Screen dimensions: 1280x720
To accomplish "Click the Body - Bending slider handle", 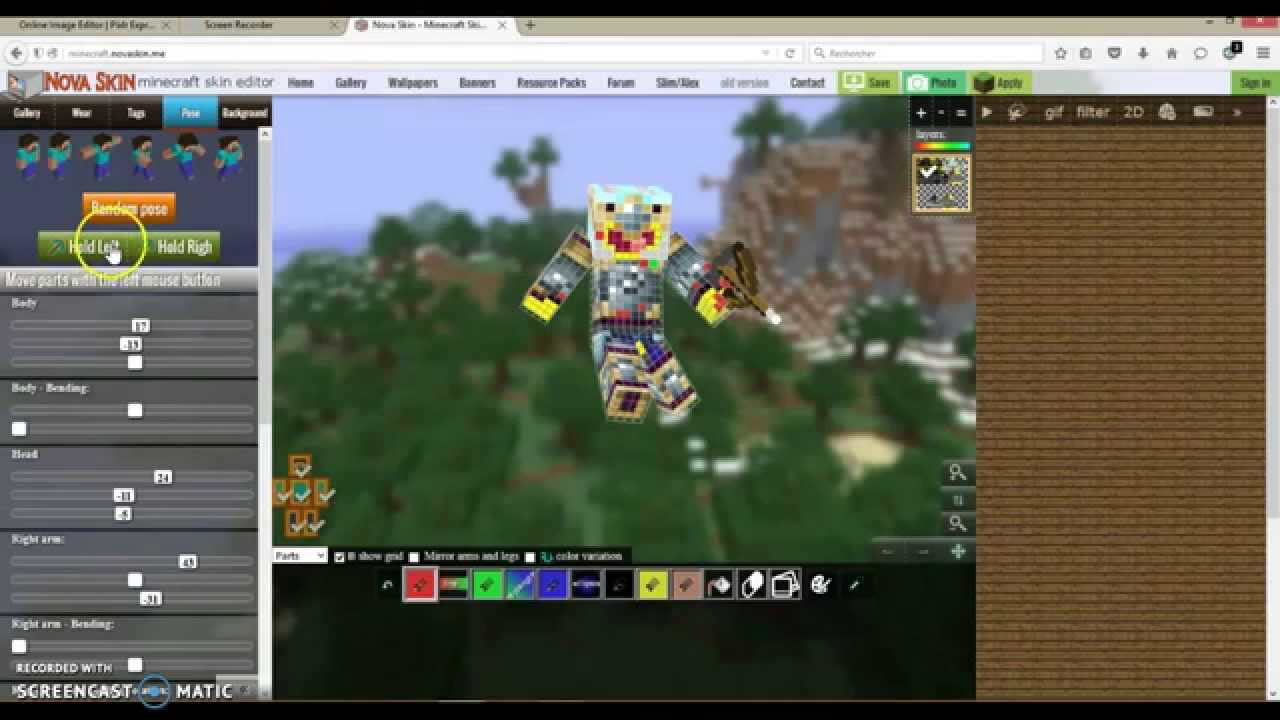I will (x=135, y=410).
